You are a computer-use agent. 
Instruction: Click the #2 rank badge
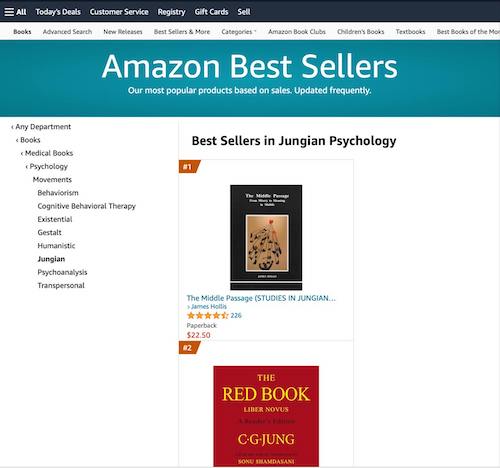point(189,348)
